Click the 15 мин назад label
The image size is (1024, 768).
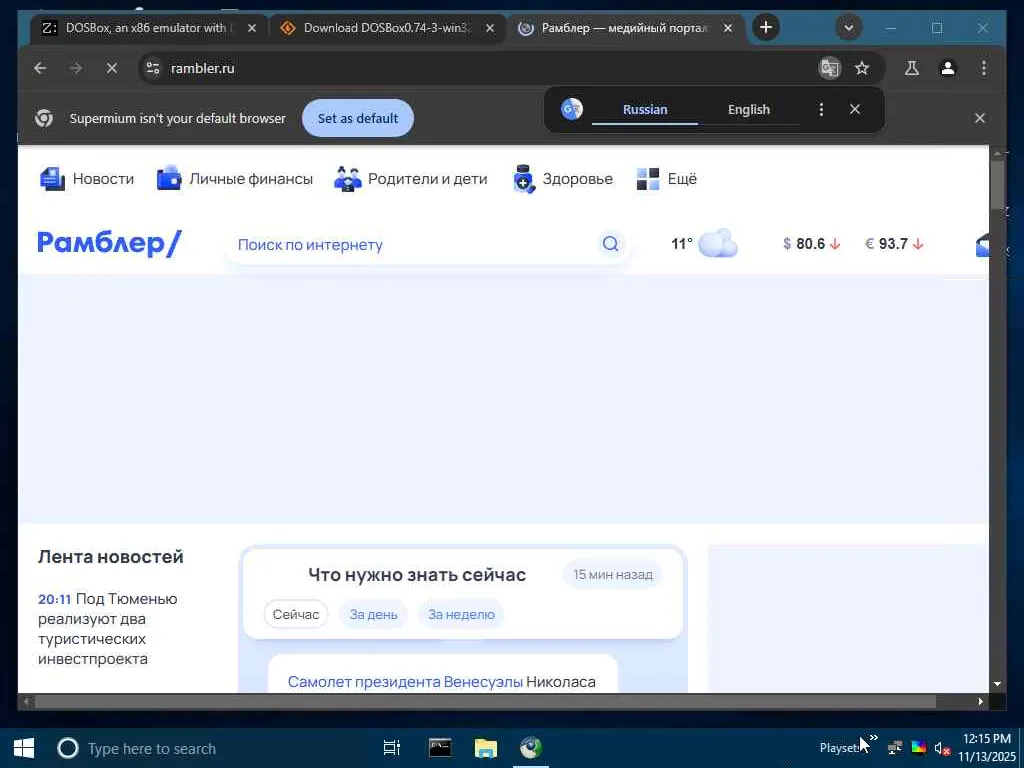[613, 575]
